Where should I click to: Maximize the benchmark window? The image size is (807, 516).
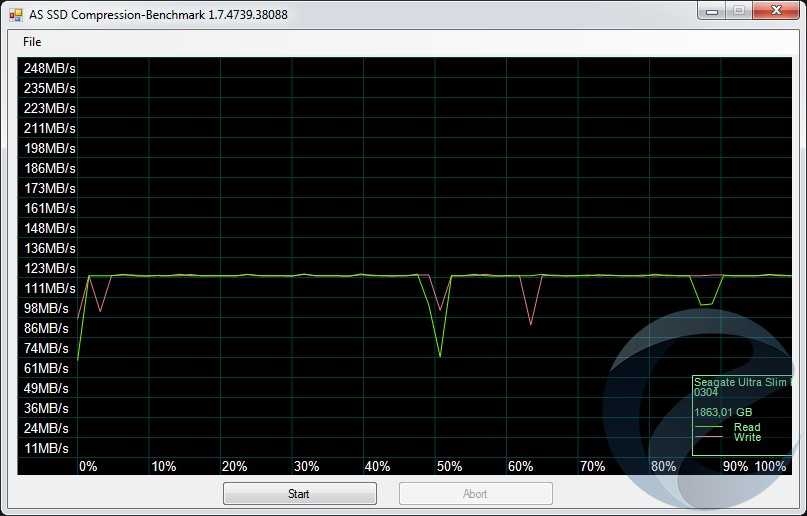click(738, 11)
